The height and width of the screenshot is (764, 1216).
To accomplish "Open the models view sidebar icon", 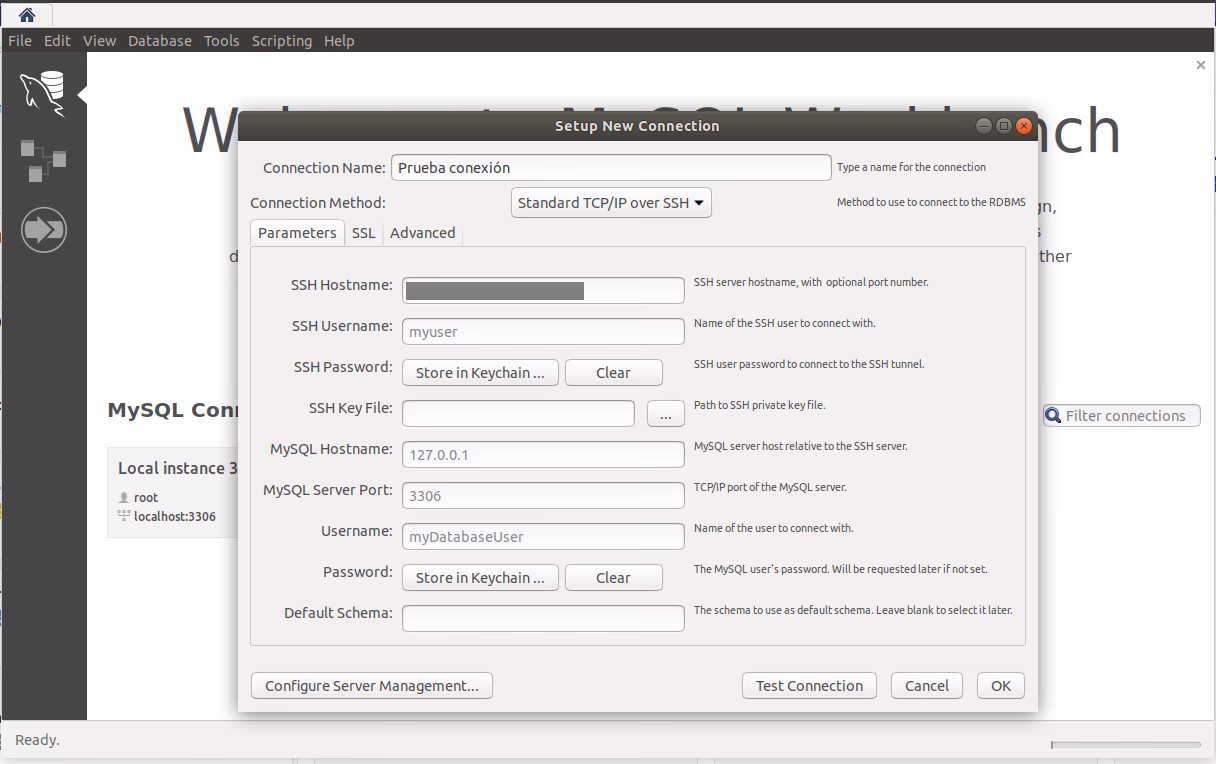I will [x=43, y=161].
